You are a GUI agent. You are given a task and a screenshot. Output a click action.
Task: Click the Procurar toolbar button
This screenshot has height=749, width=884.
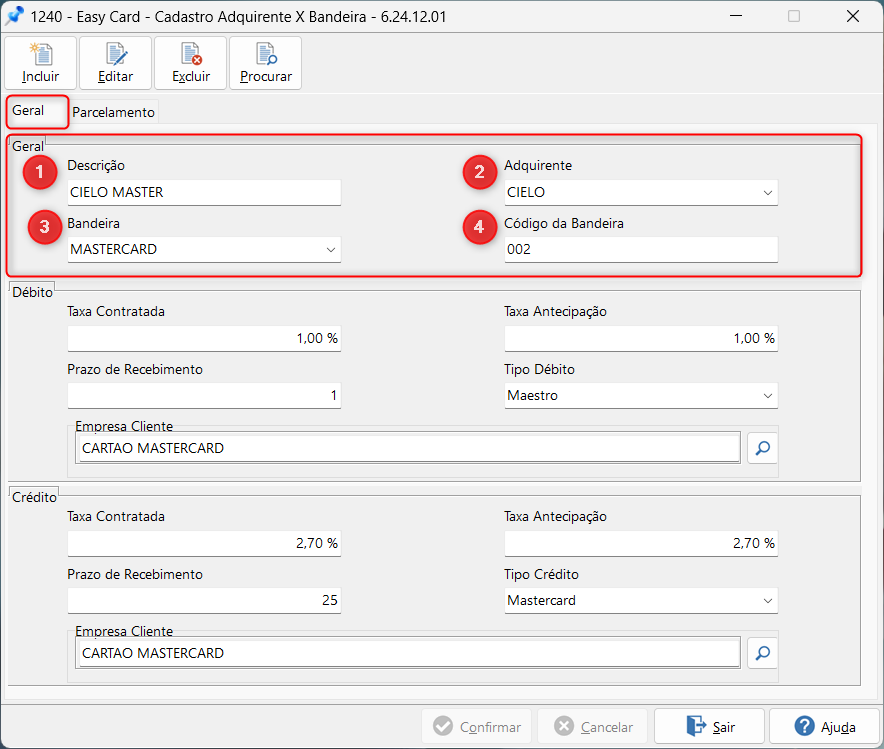pos(266,63)
